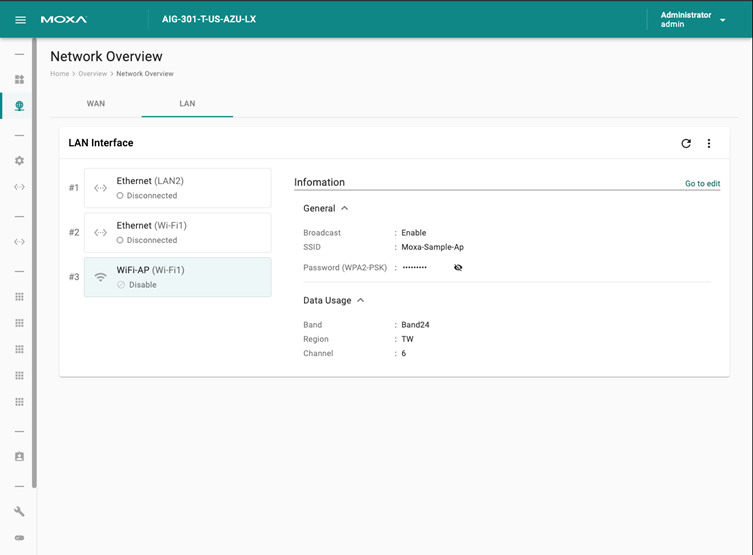The height and width of the screenshot is (555, 753).
Task: Open the Administrator account dropdown arrow
Action: [x=722, y=20]
